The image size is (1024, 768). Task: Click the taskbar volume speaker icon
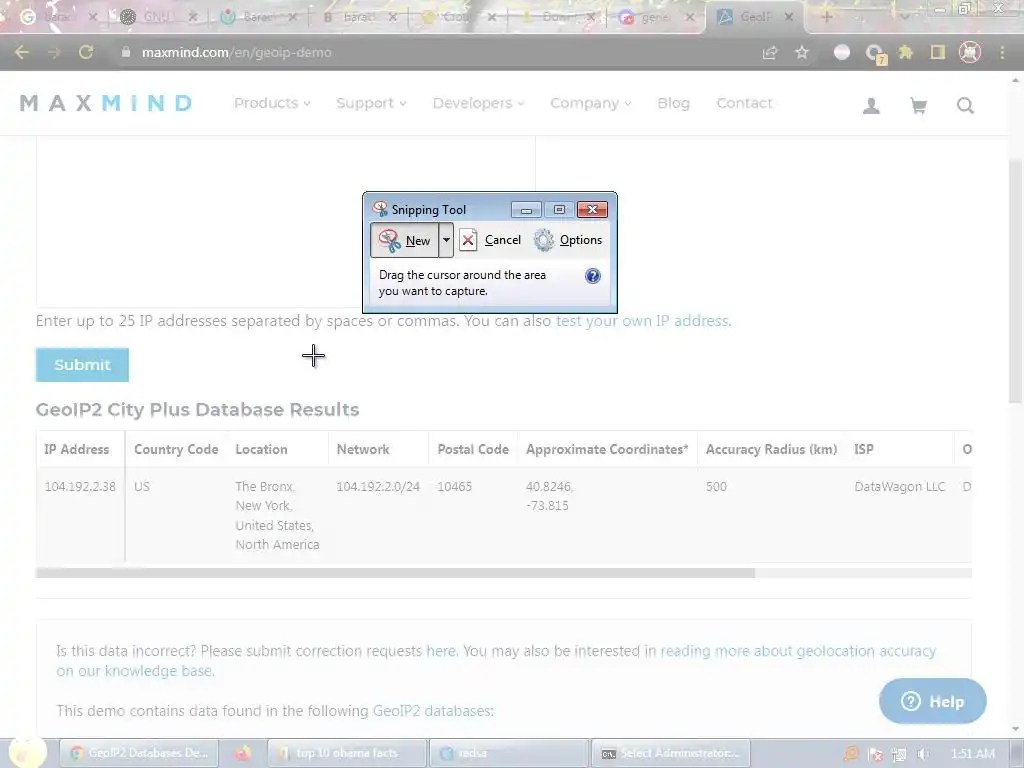[922, 754]
